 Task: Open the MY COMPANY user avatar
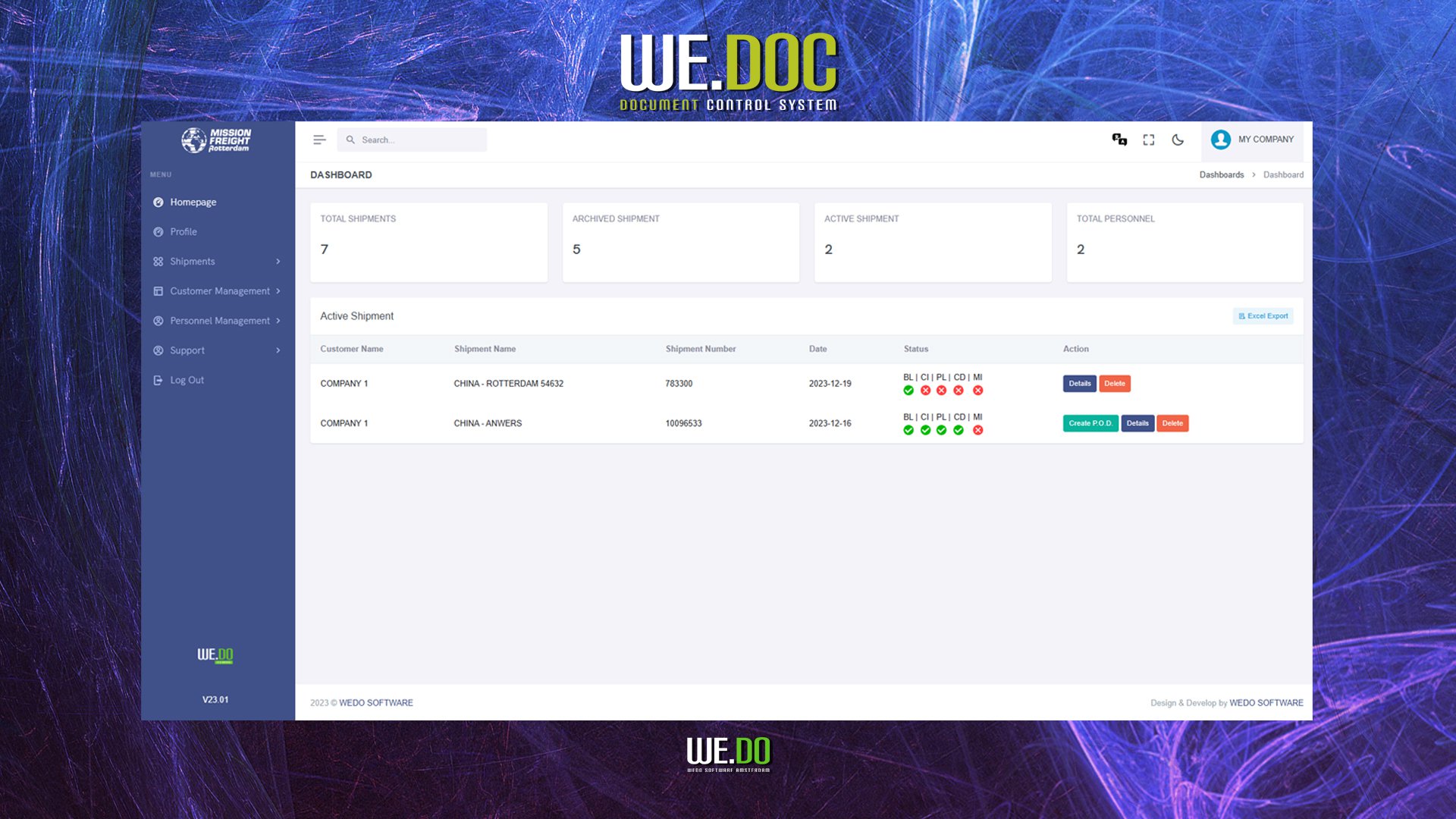coord(1221,140)
